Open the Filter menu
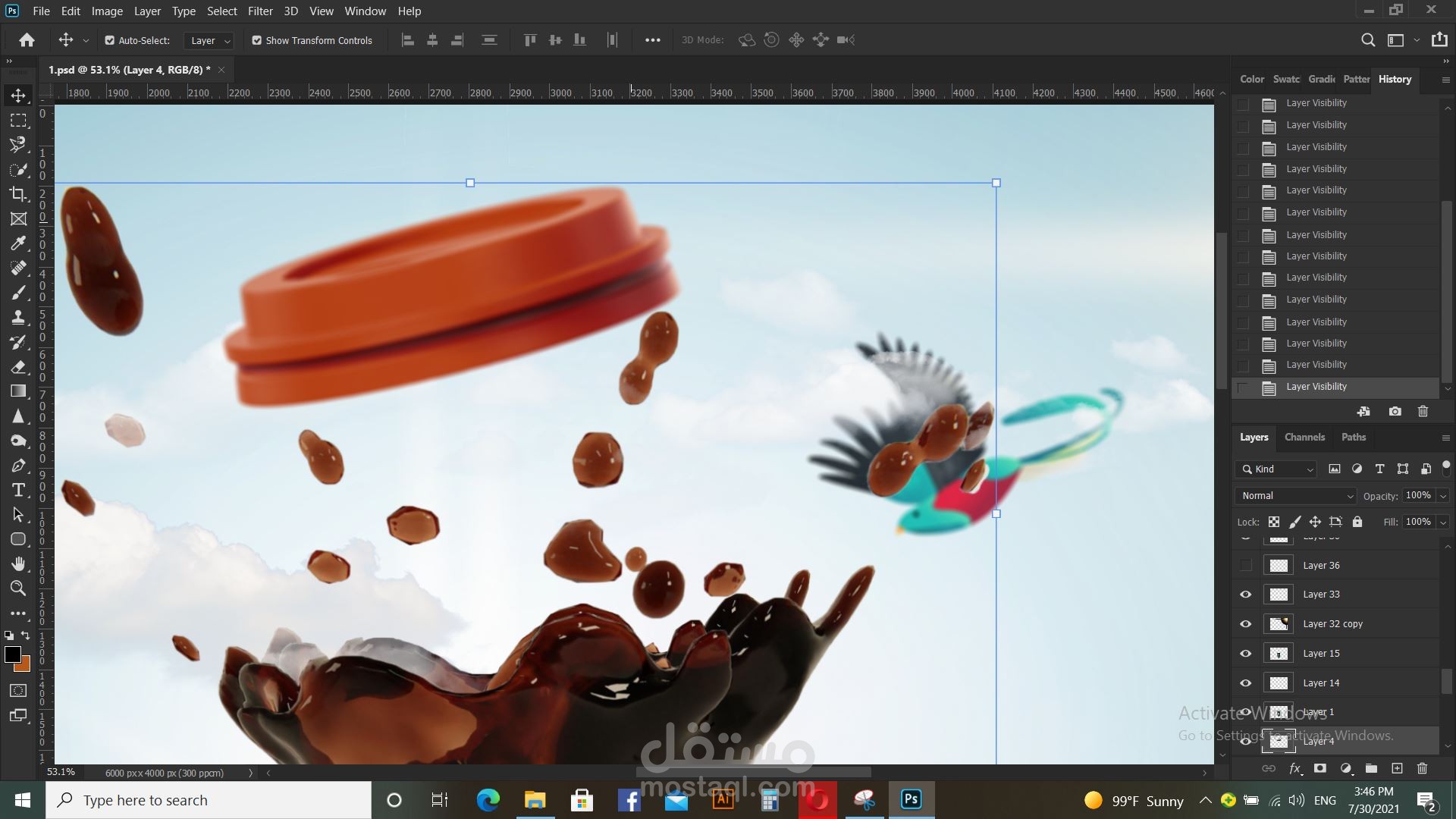The height and width of the screenshot is (819, 1456). pos(260,11)
